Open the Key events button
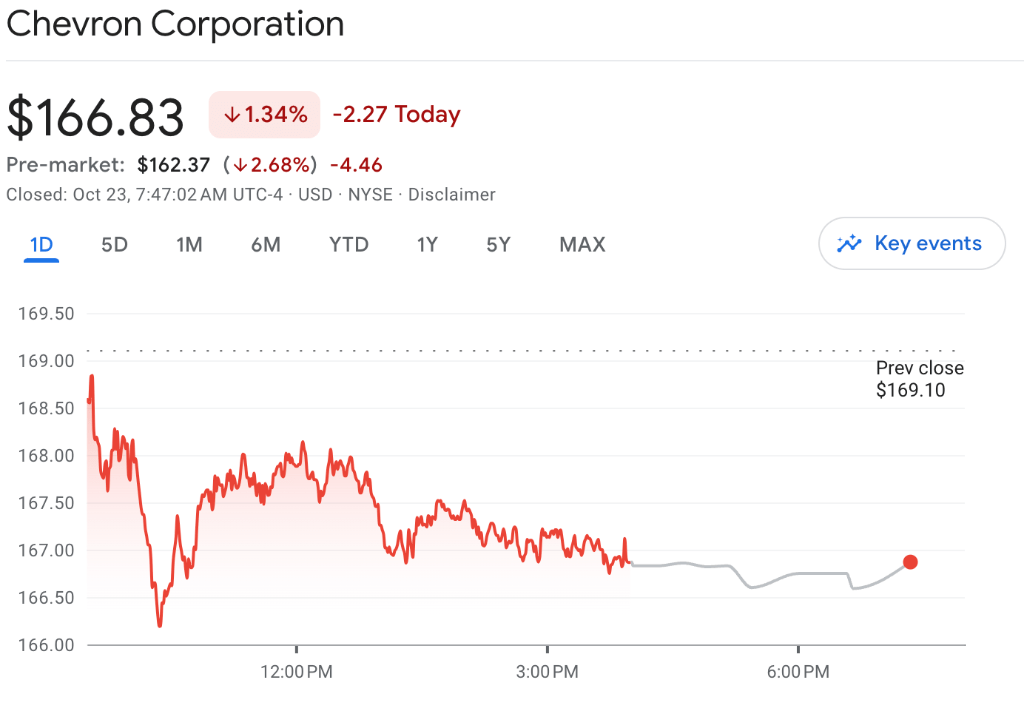The image size is (1024, 714). 911,244
